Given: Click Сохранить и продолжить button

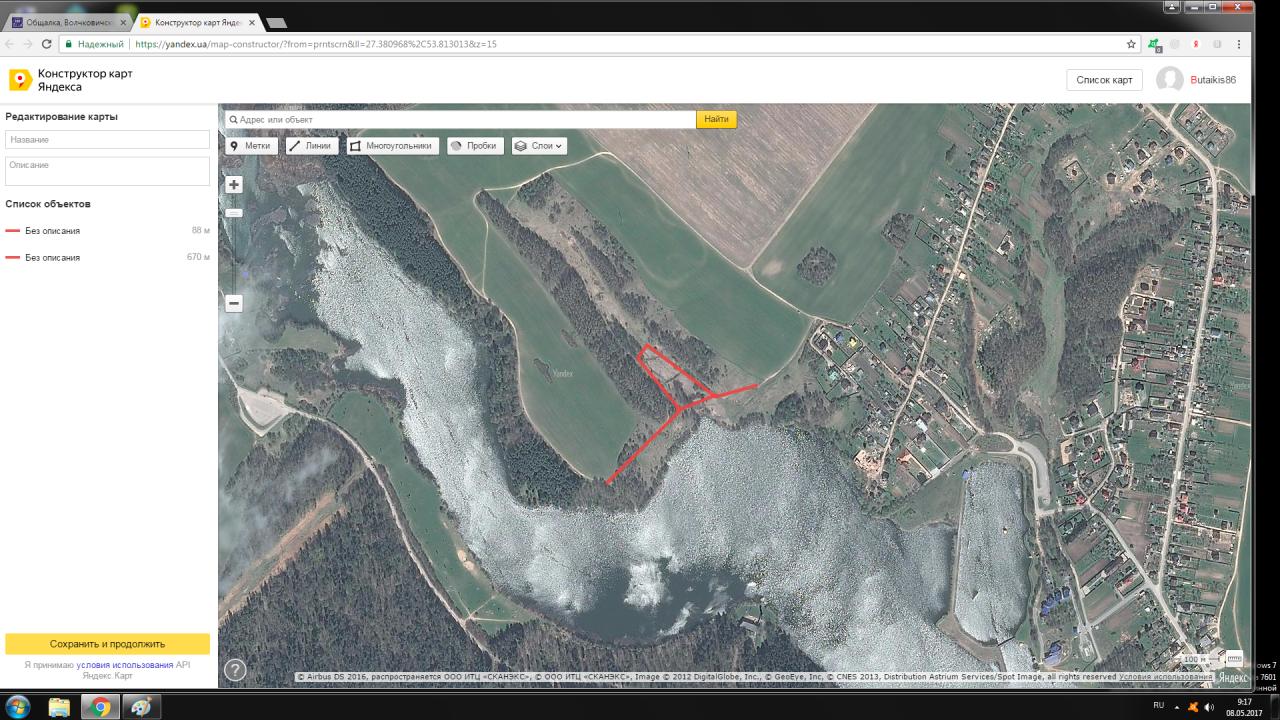Looking at the screenshot, I should [107, 644].
